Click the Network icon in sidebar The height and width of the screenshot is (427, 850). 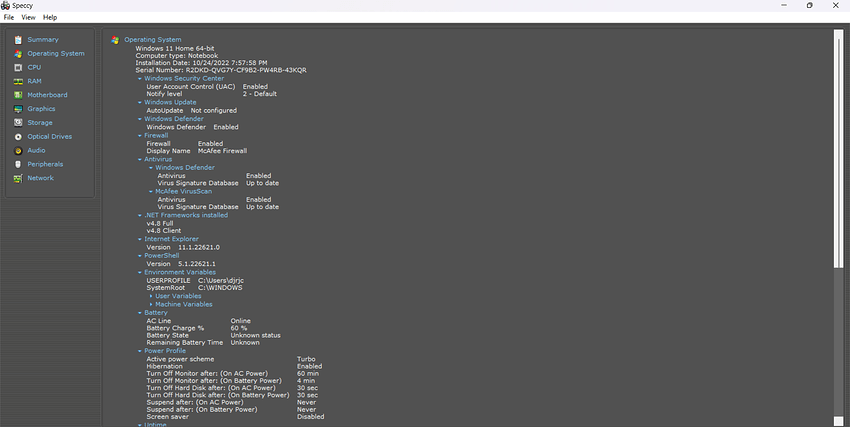coord(18,178)
